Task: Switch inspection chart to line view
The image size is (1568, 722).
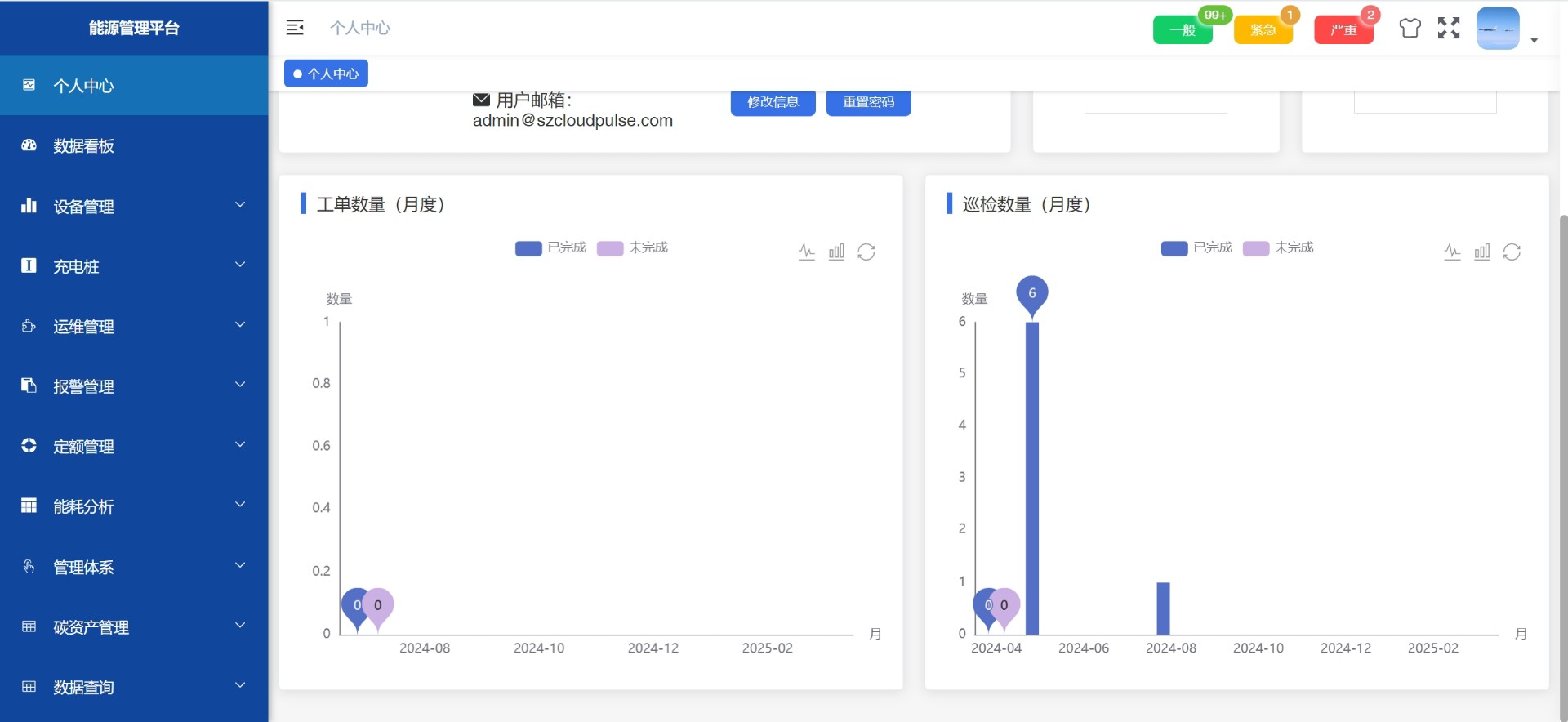Action: tap(1452, 252)
